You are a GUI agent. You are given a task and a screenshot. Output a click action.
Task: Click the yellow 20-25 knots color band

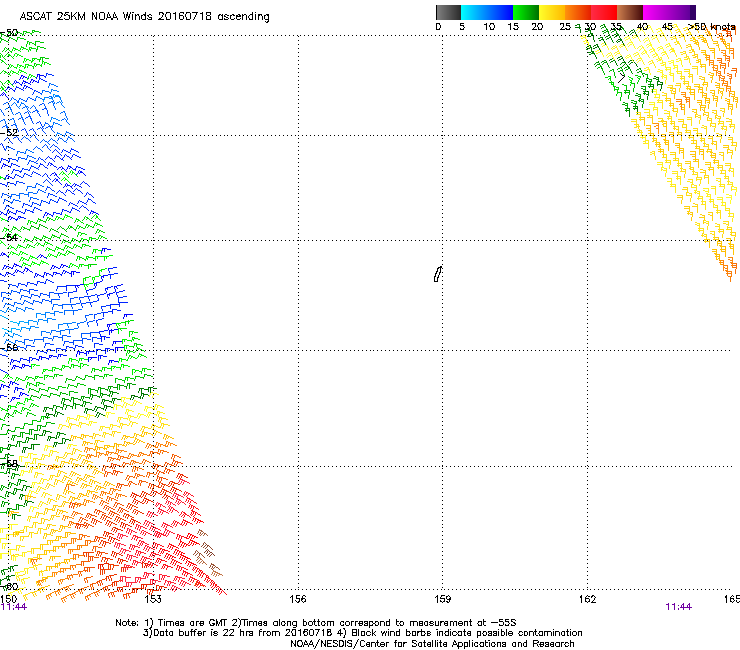pyautogui.click(x=552, y=12)
